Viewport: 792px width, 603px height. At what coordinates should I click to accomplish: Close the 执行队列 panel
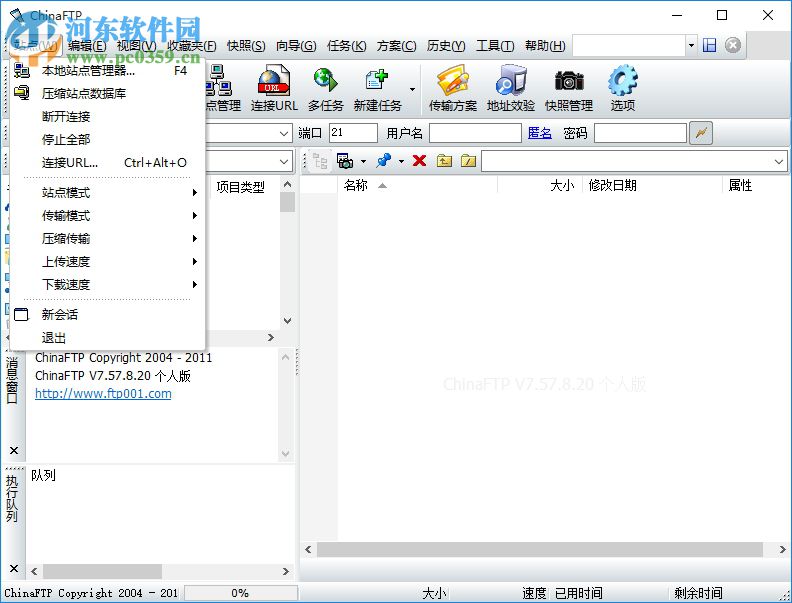[14, 568]
